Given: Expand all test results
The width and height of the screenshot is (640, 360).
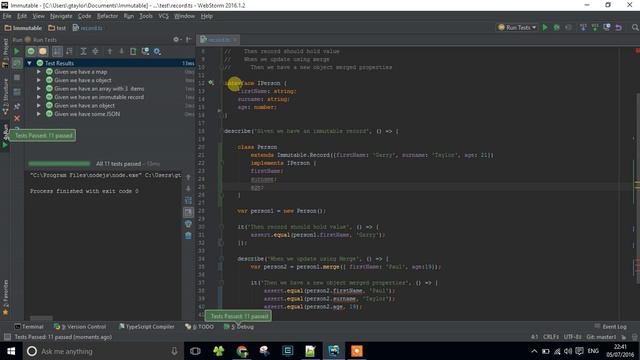Looking at the screenshot, I should (83, 51).
